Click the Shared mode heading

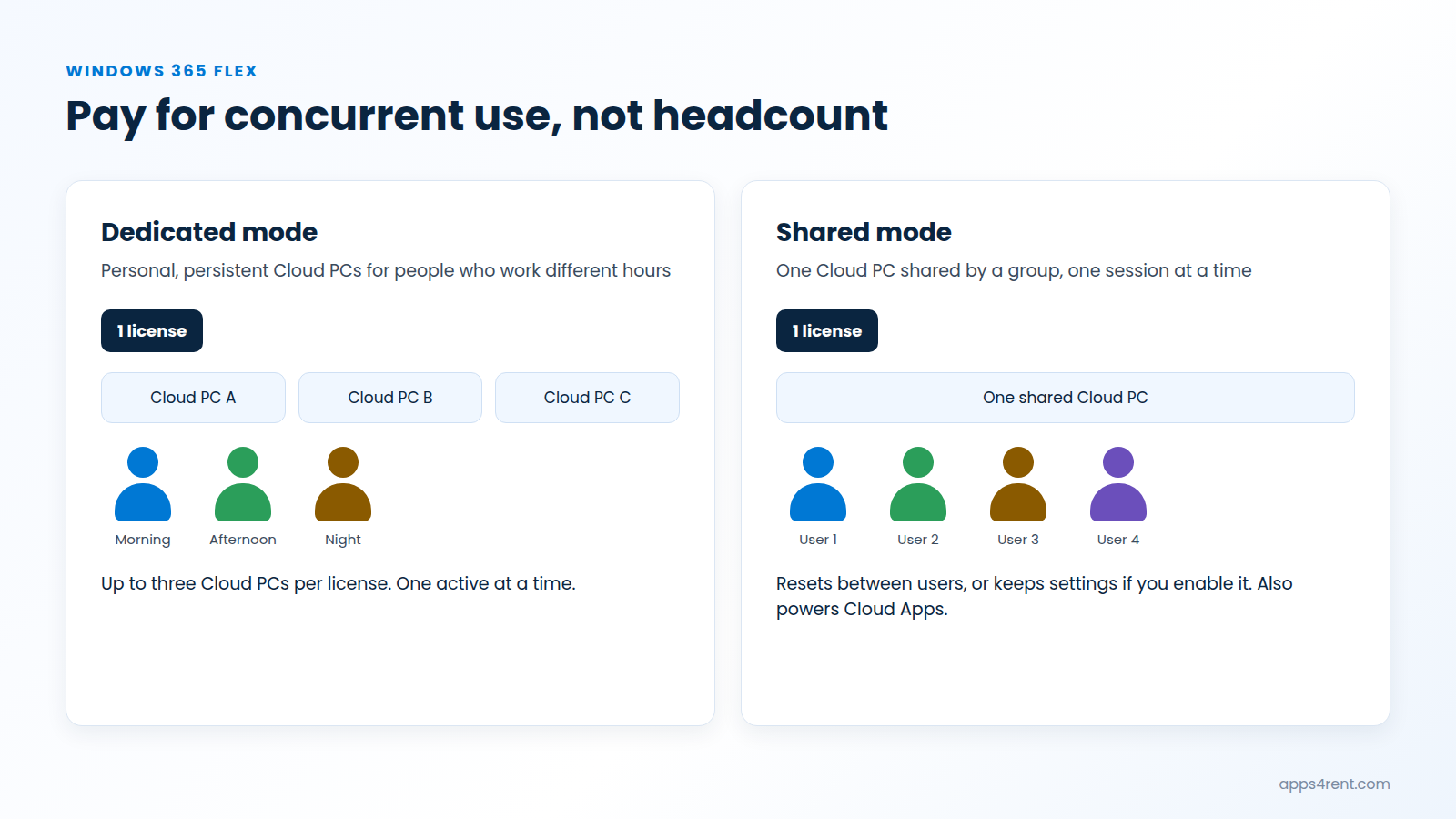(x=864, y=232)
